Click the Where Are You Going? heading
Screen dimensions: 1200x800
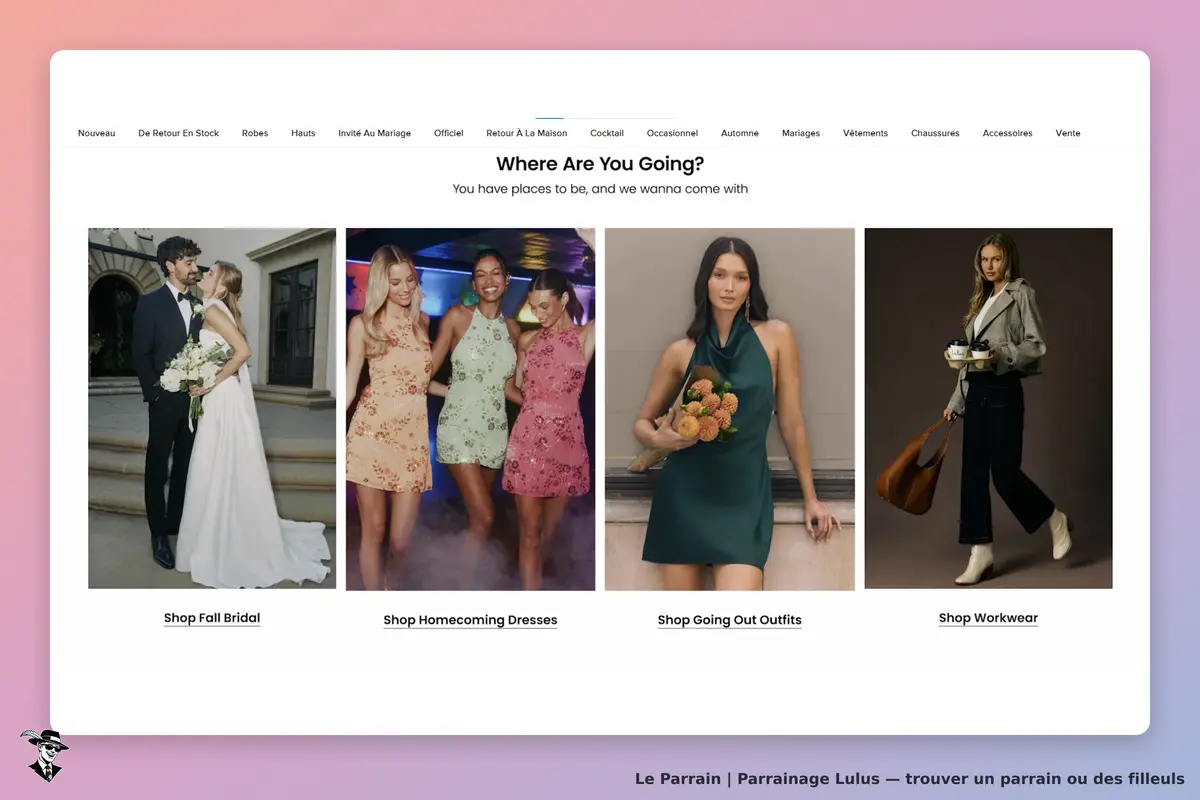pyautogui.click(x=600, y=164)
